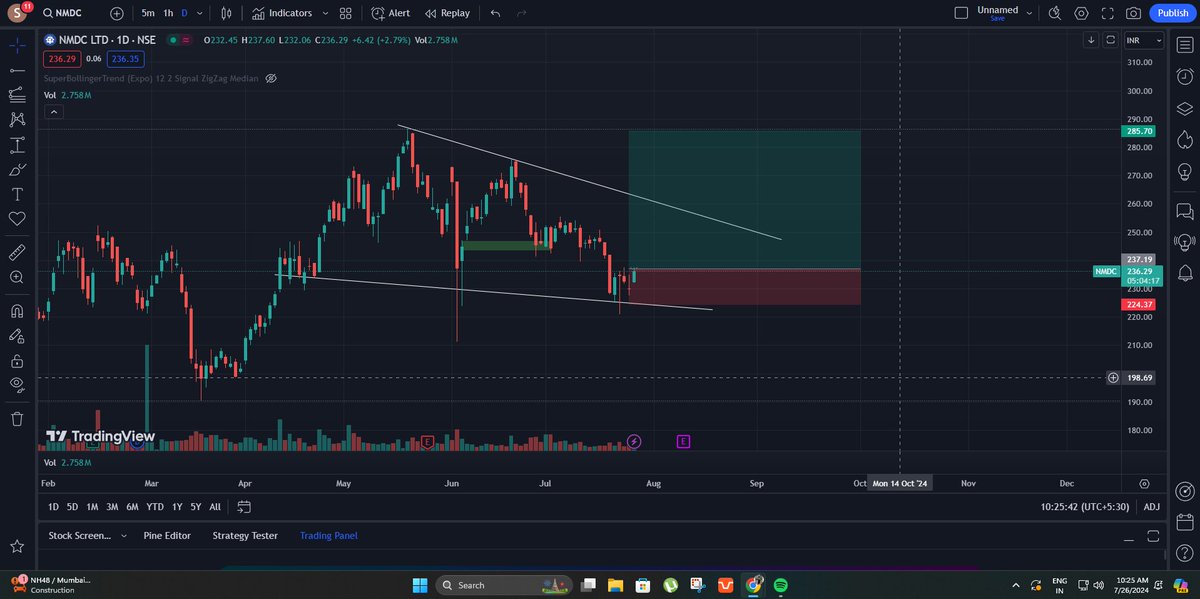
Task: Select the 1D date range
Action: [54, 507]
